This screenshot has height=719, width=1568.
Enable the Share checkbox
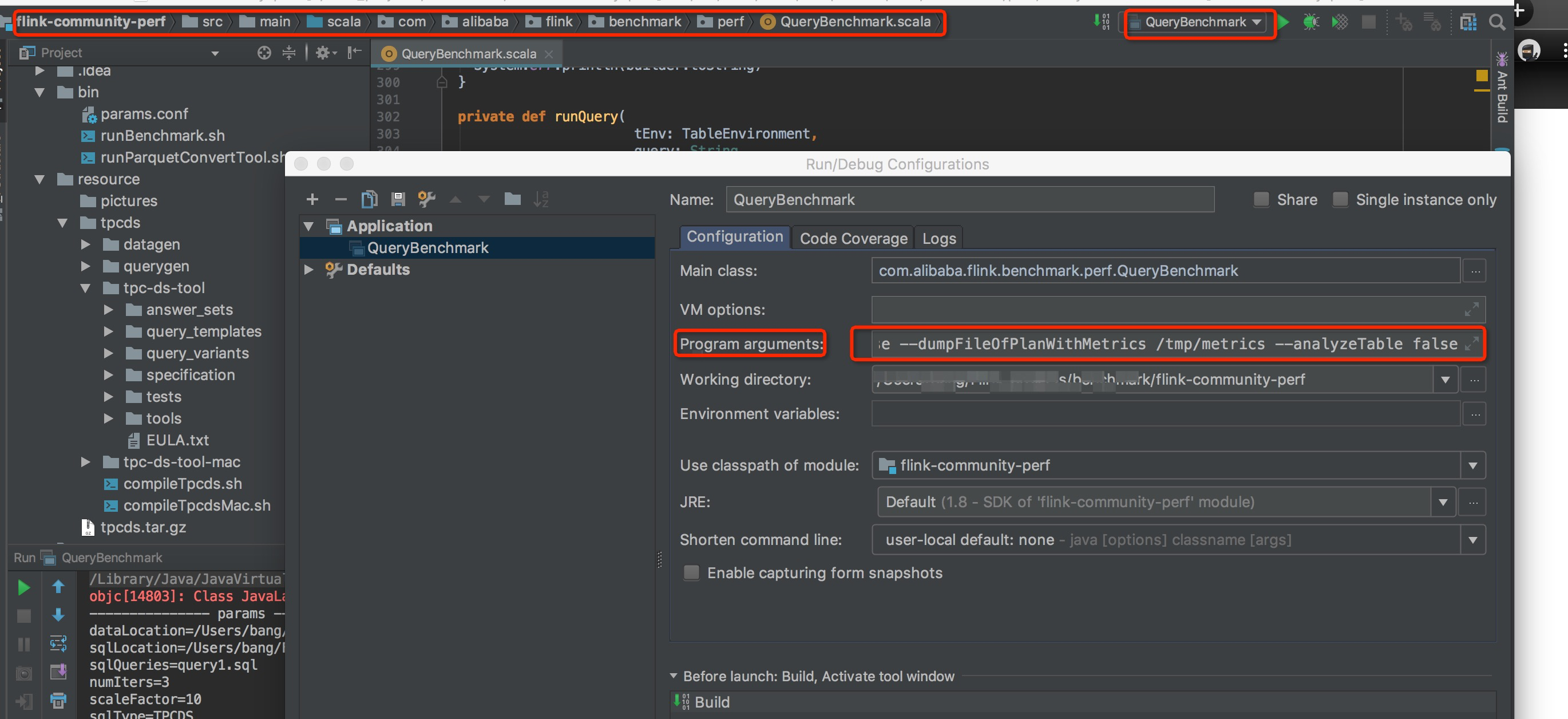pyautogui.click(x=1261, y=199)
